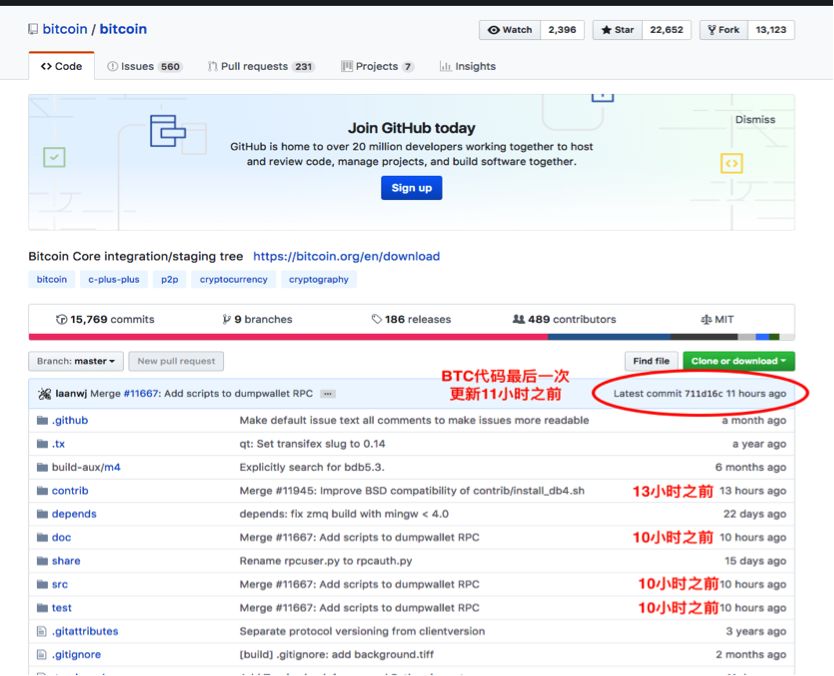Open the share folder
This screenshot has height=676, width=834.
[x=66, y=561]
